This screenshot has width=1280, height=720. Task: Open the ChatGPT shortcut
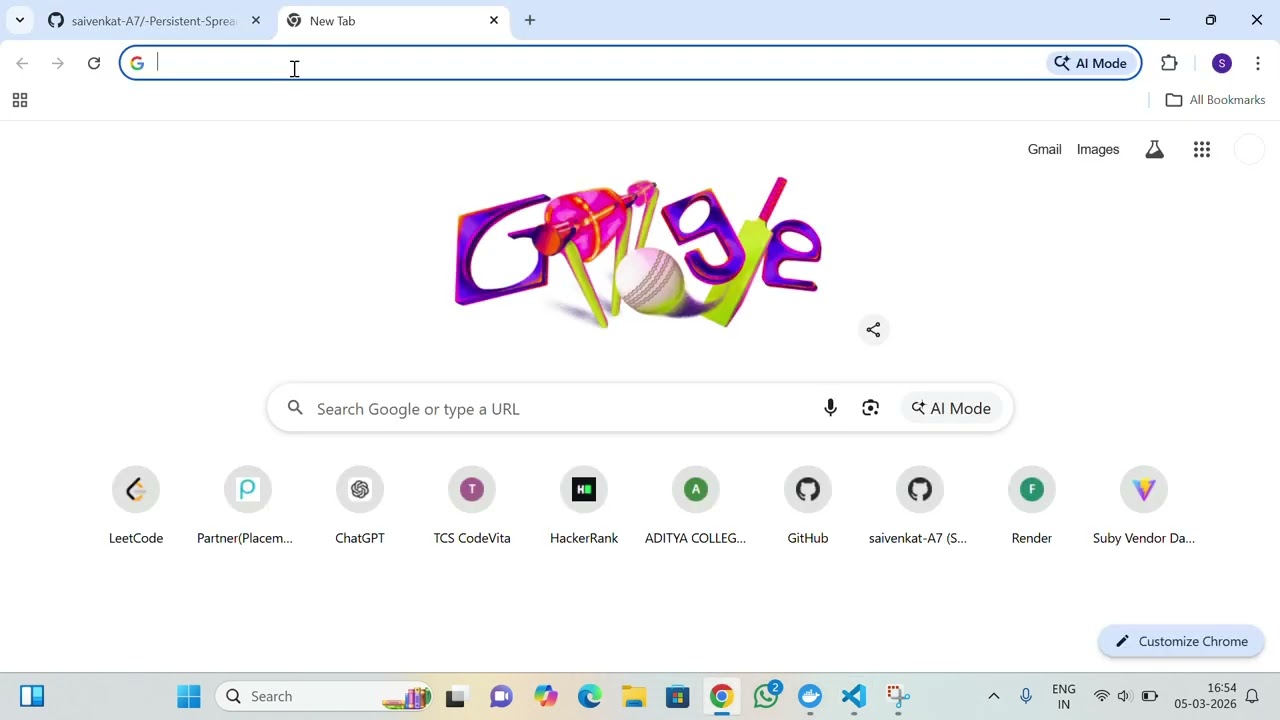coord(360,506)
